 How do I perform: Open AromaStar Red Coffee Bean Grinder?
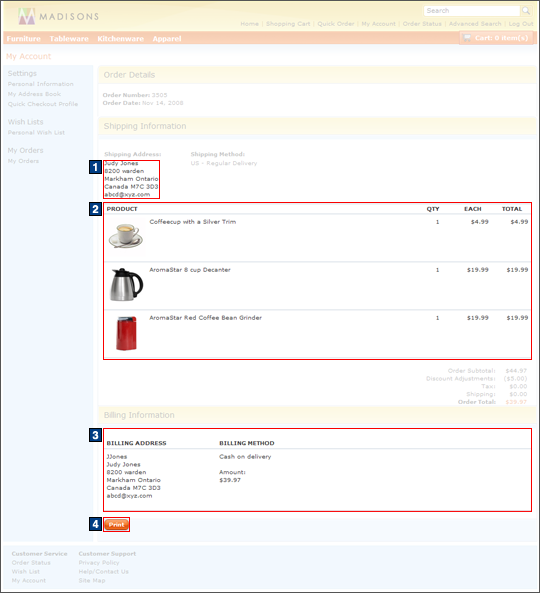tap(205, 318)
